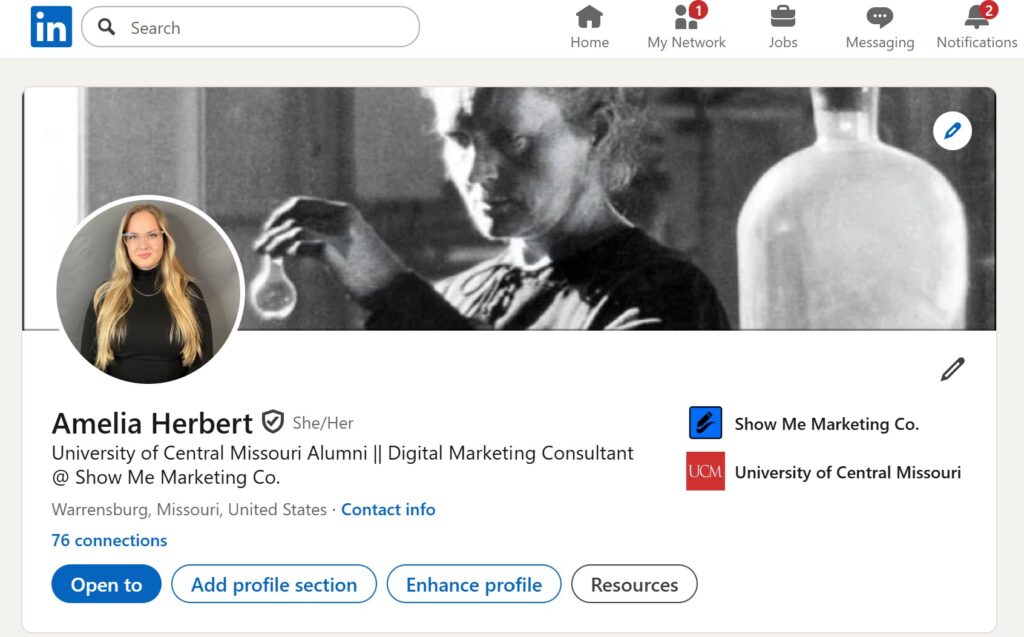View Contact info
Image resolution: width=1024 pixels, height=637 pixels.
[x=388, y=509]
